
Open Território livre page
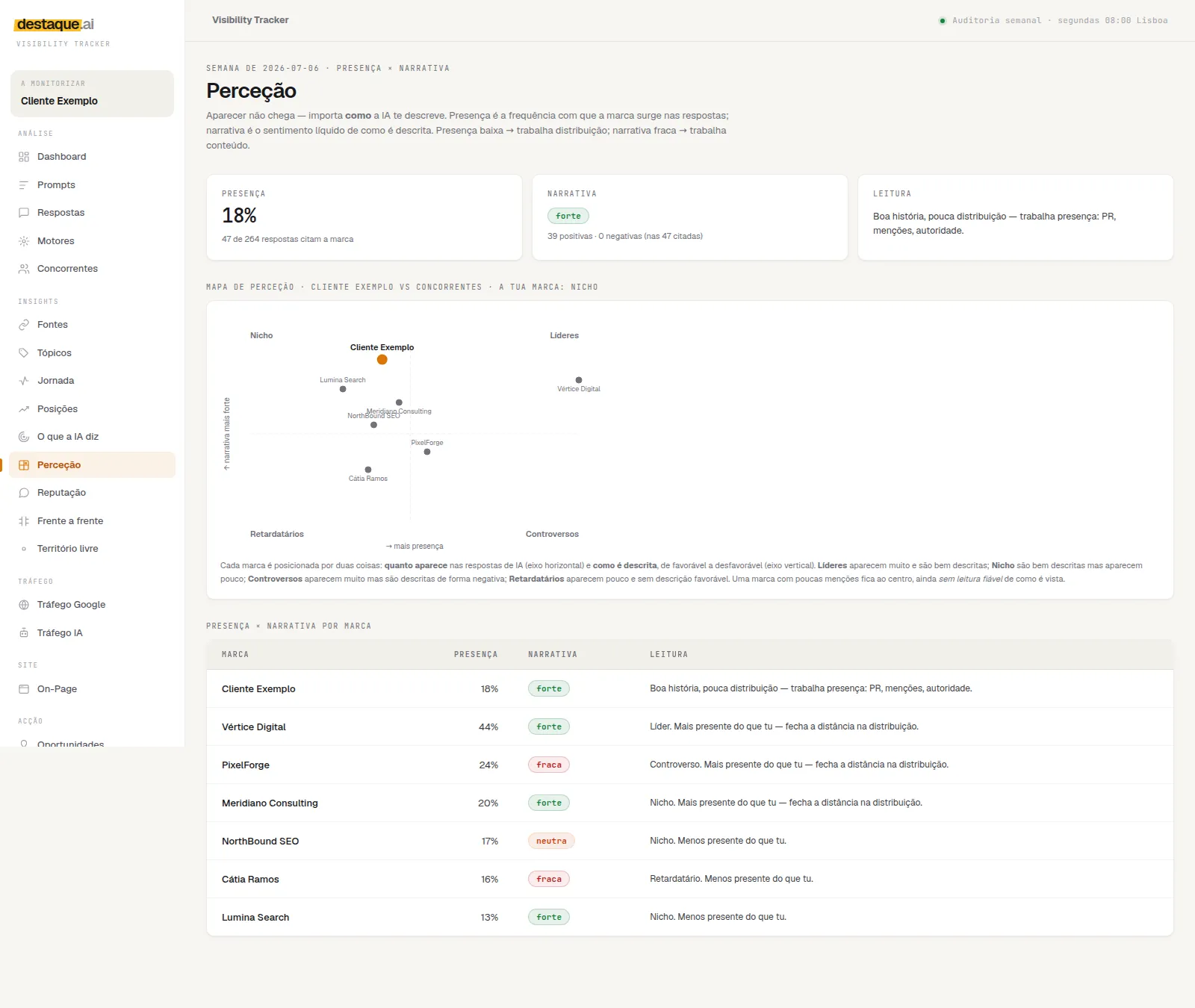pos(93,549)
